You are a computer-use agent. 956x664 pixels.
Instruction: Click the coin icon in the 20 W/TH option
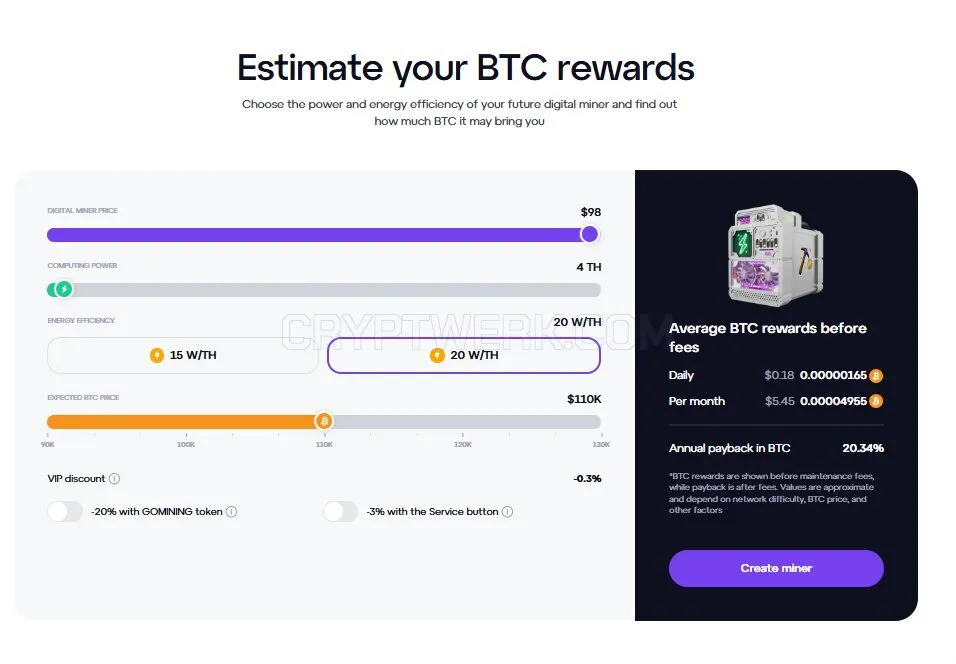(x=437, y=355)
